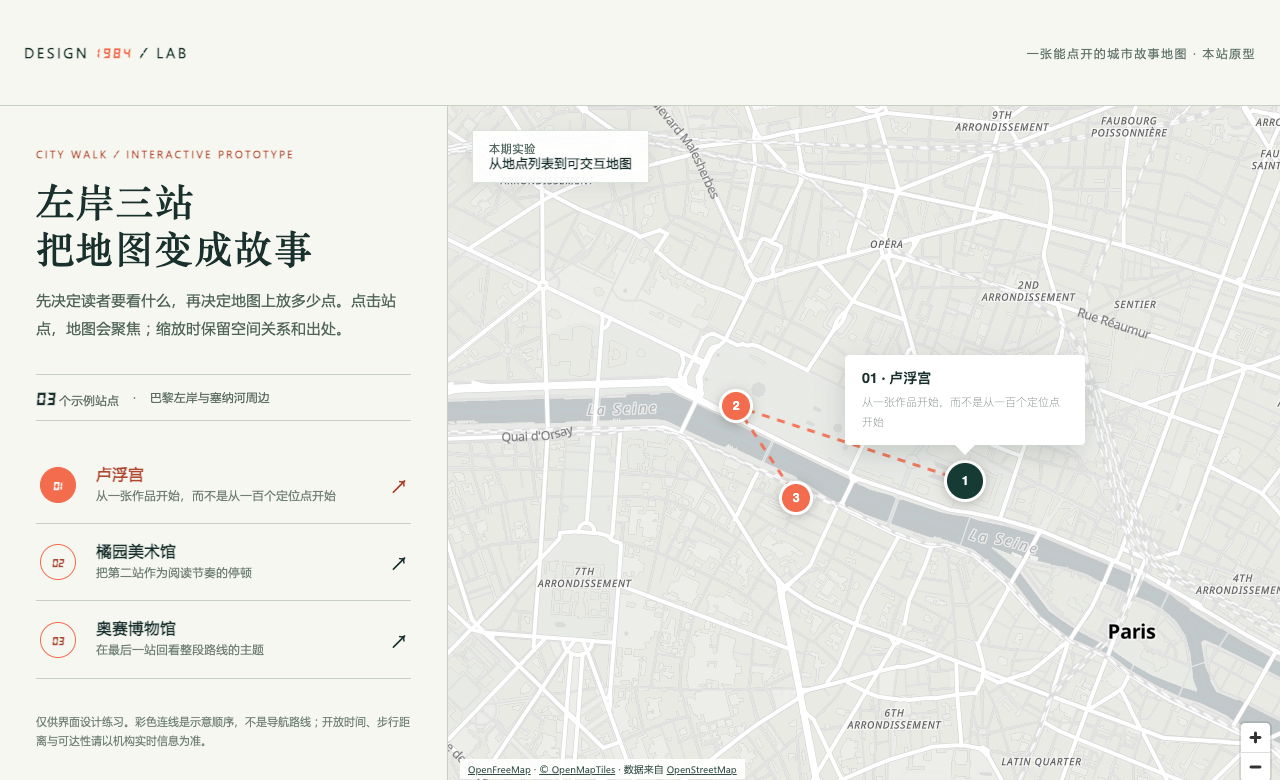Select the 奥赛博物馆 station title
1280x780 pixels.
tap(136, 629)
